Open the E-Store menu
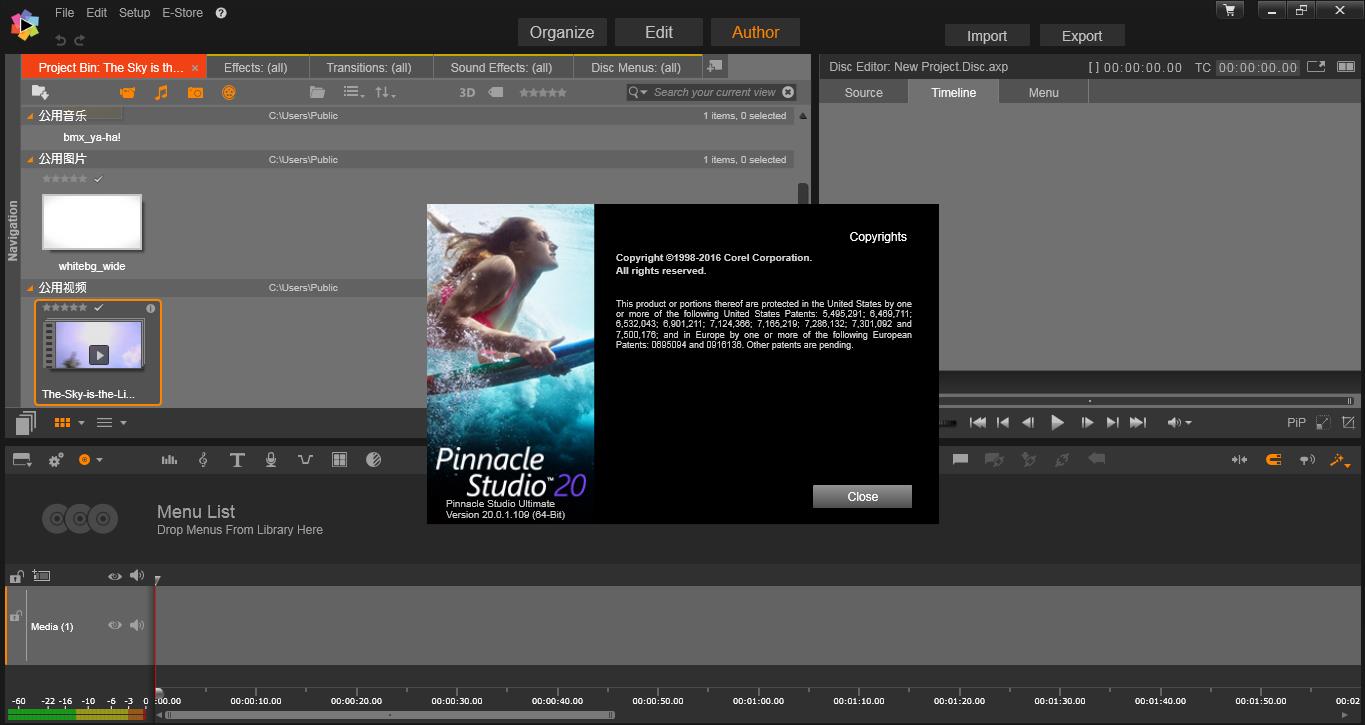 182,13
